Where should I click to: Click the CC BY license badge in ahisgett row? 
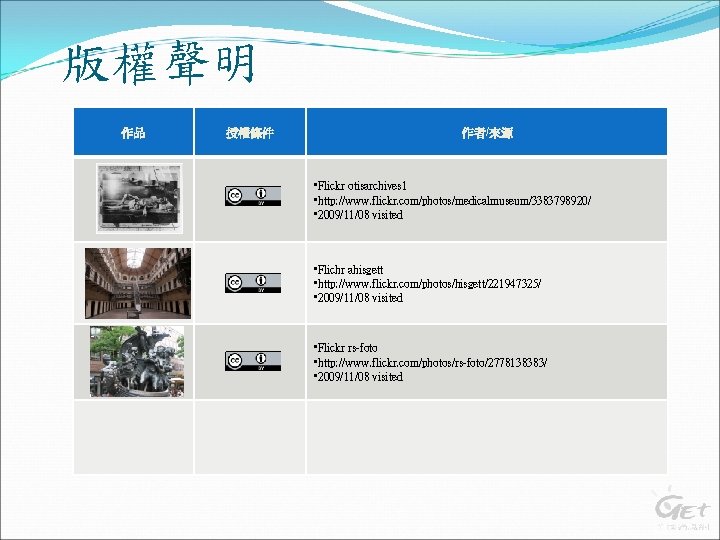tap(253, 283)
